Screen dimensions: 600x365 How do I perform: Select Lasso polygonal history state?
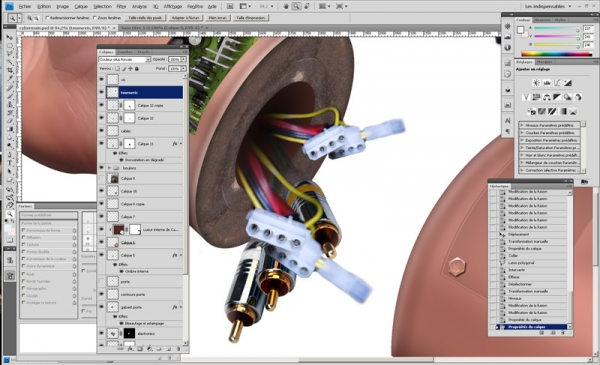tap(521, 263)
